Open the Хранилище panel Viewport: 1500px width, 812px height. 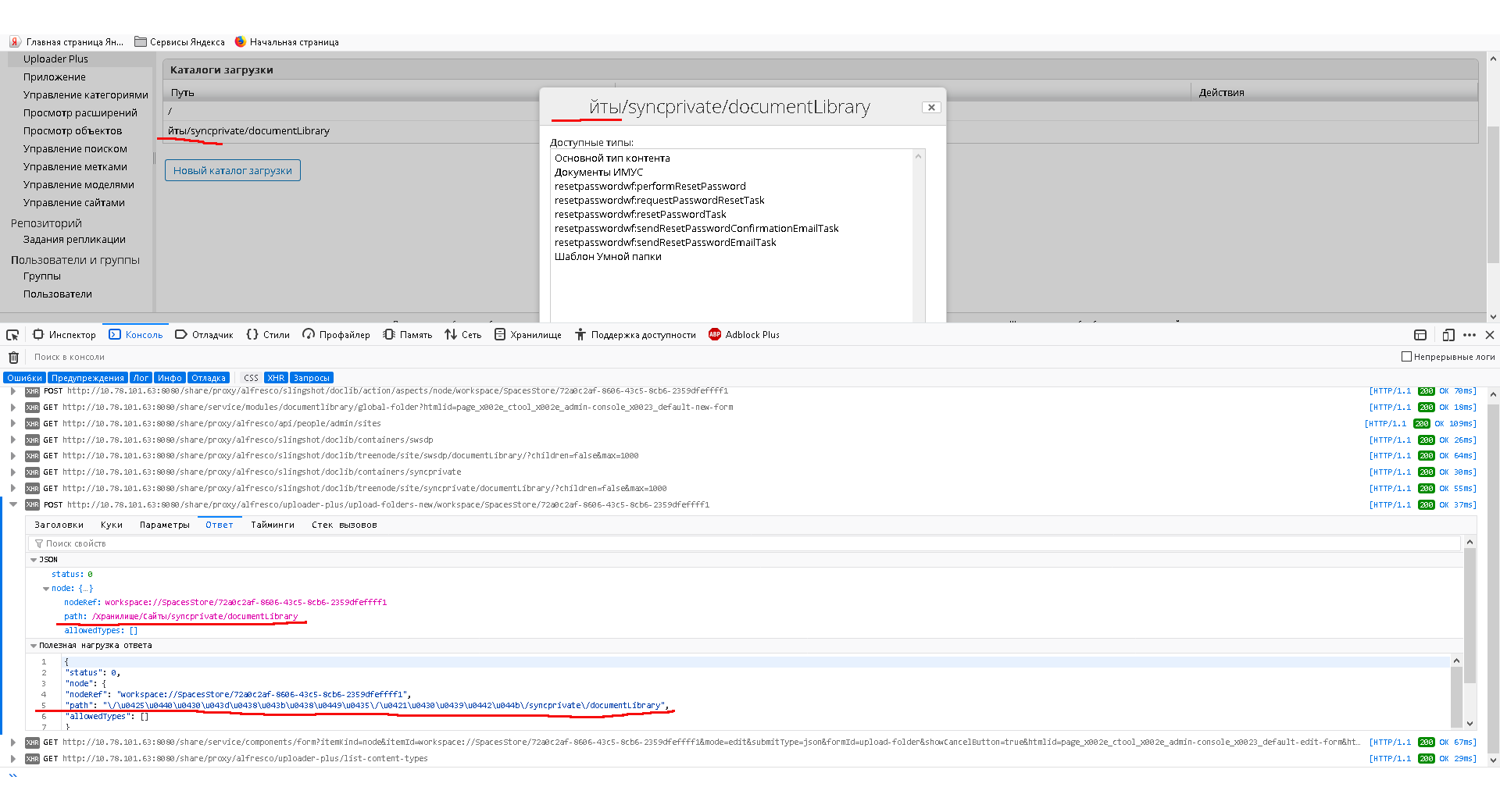528,335
